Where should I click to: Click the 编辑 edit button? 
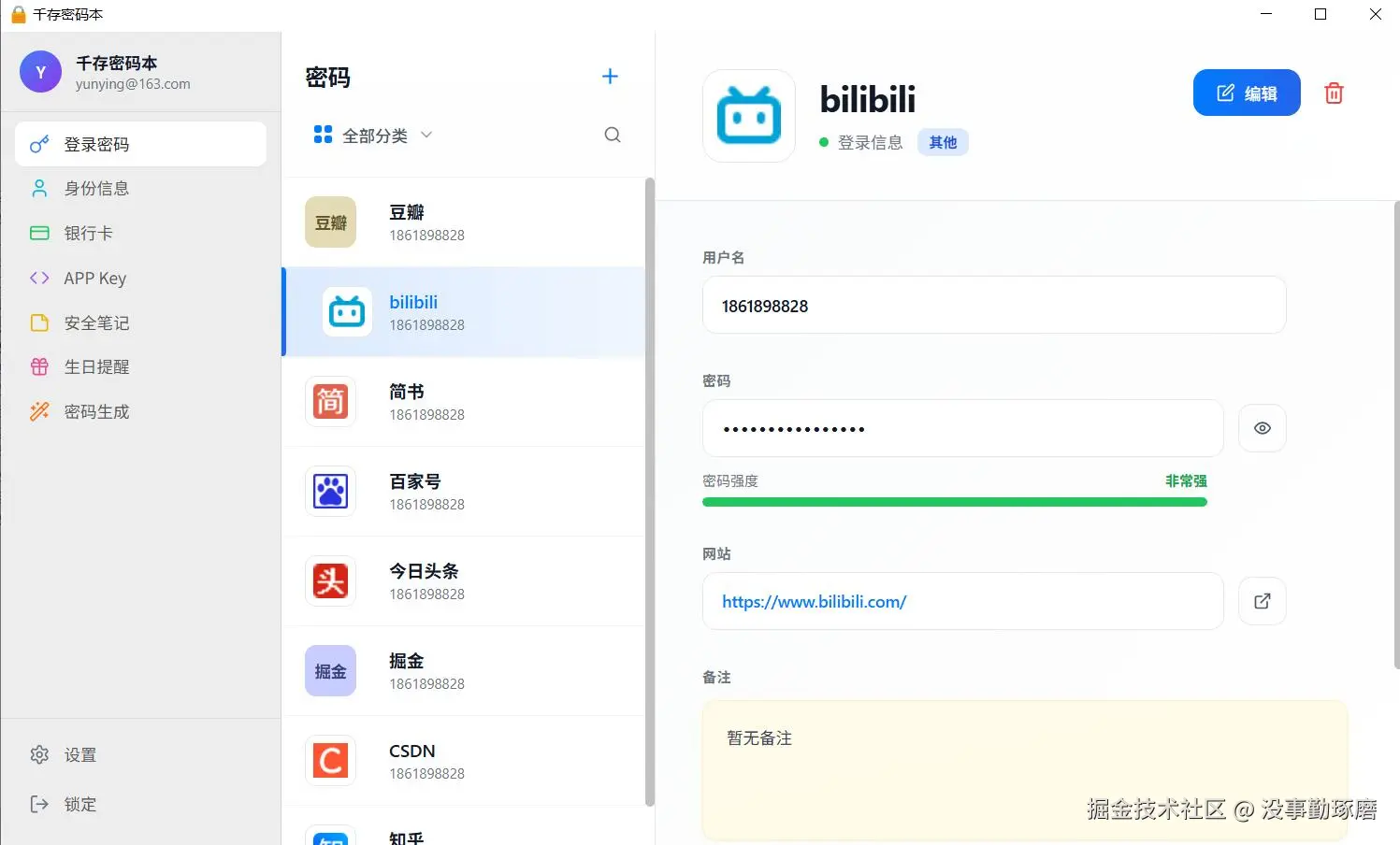tap(1247, 93)
